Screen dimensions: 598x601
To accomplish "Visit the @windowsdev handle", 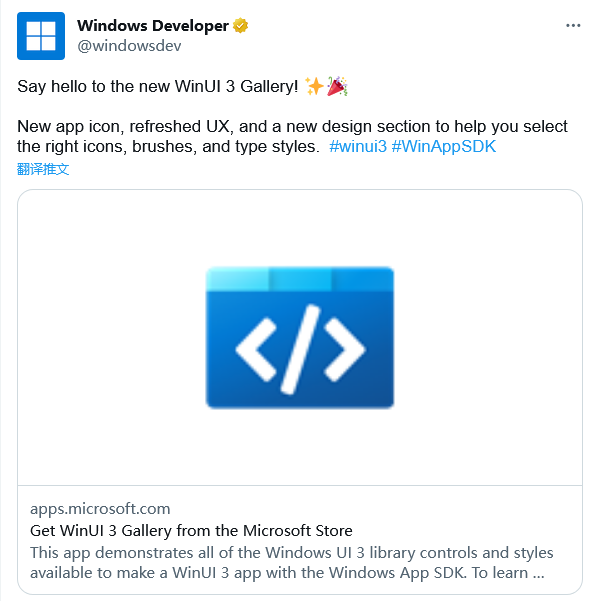I will (129, 46).
